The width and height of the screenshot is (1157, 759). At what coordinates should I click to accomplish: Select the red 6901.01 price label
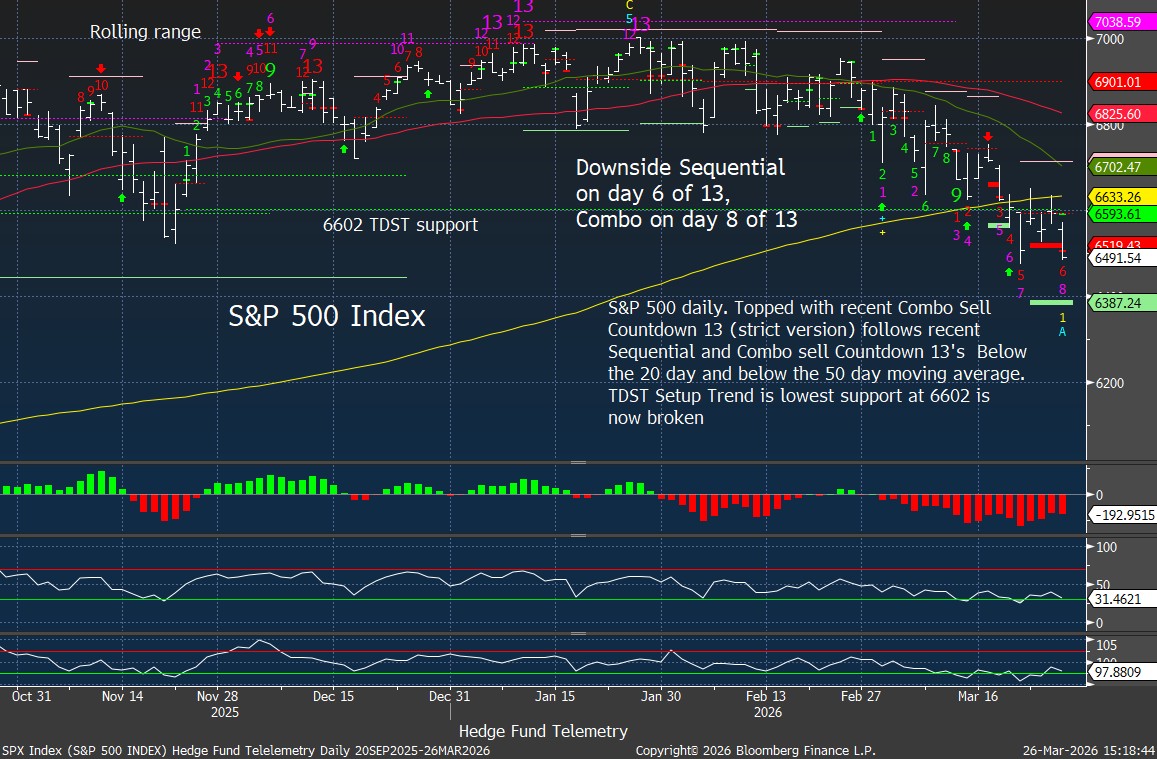pyautogui.click(x=1121, y=82)
